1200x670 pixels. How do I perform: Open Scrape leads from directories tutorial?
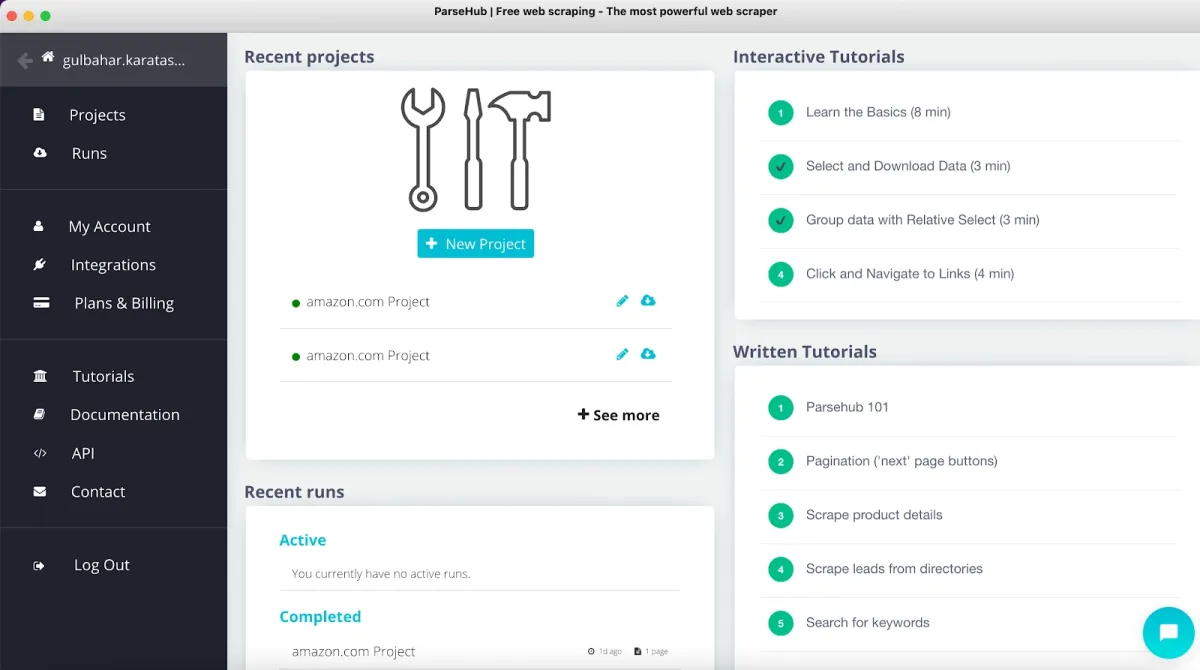point(894,569)
